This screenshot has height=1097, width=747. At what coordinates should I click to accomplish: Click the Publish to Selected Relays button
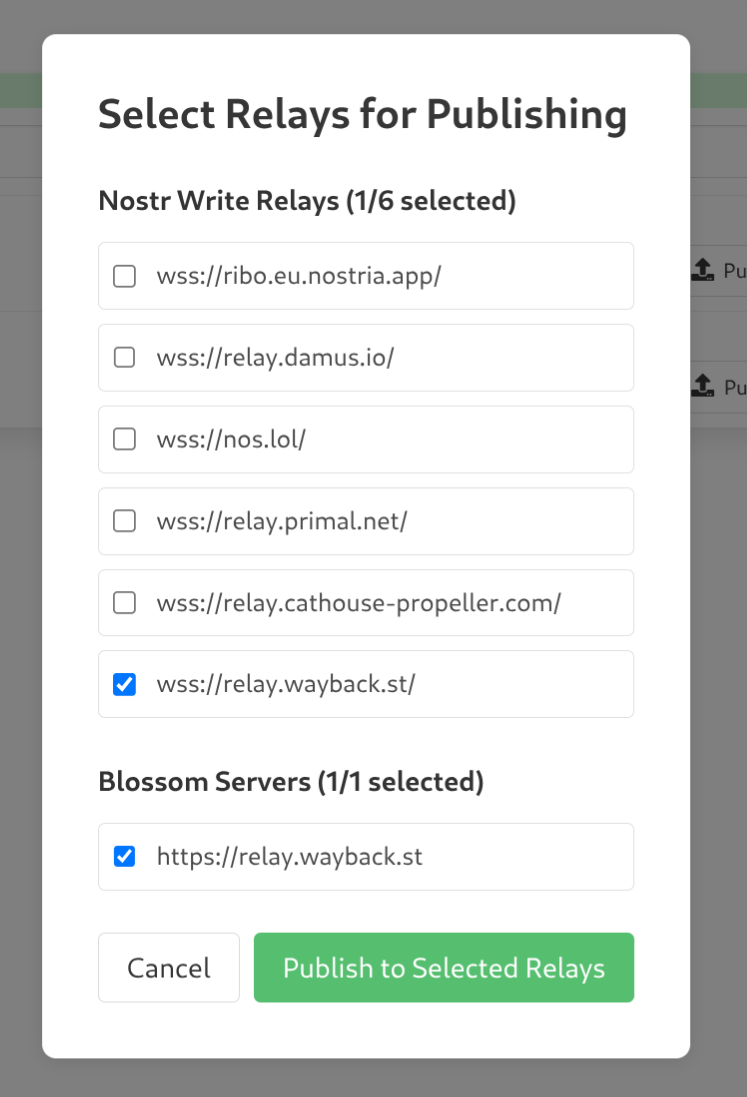pyautogui.click(x=444, y=968)
